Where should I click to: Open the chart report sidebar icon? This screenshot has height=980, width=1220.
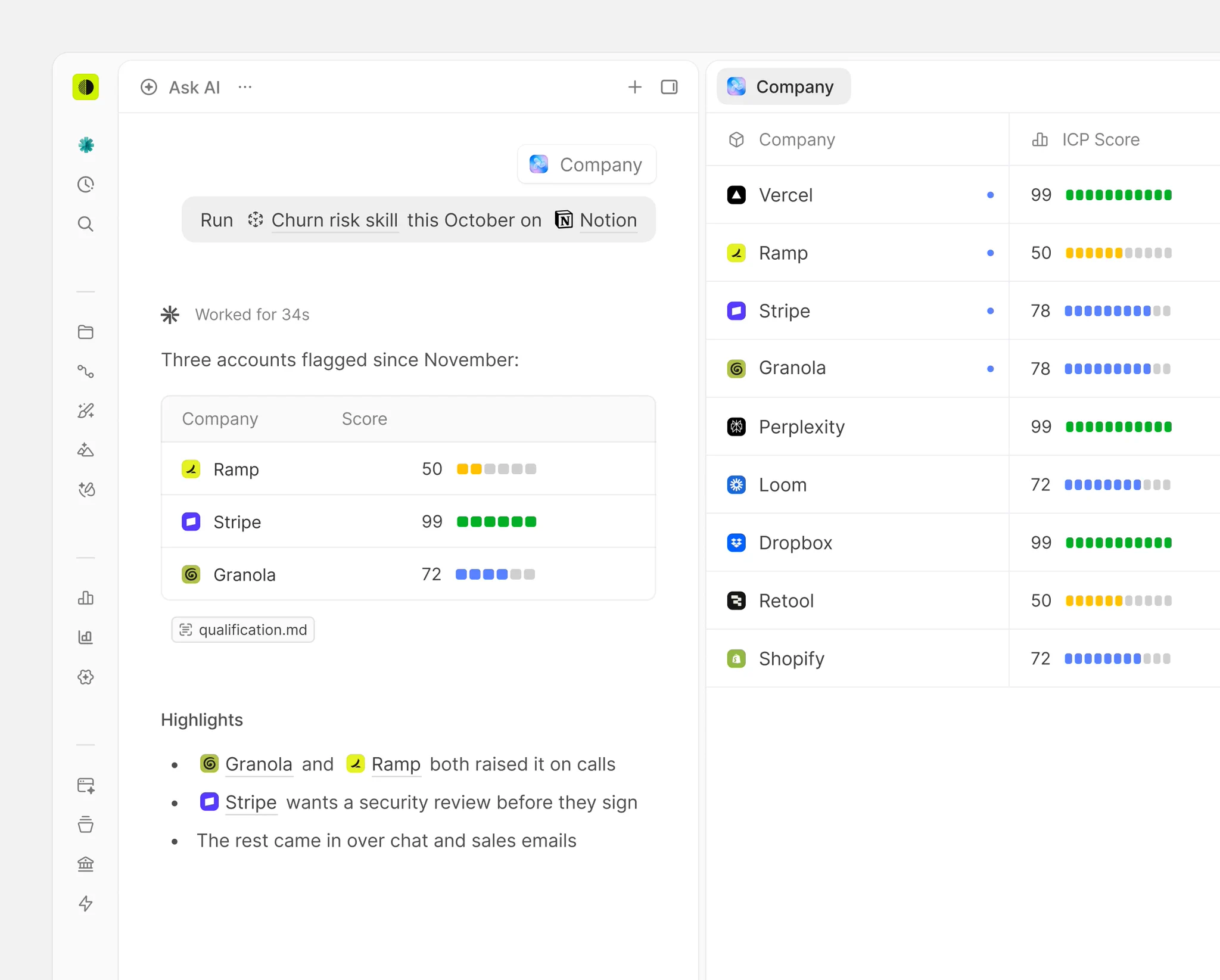86,637
